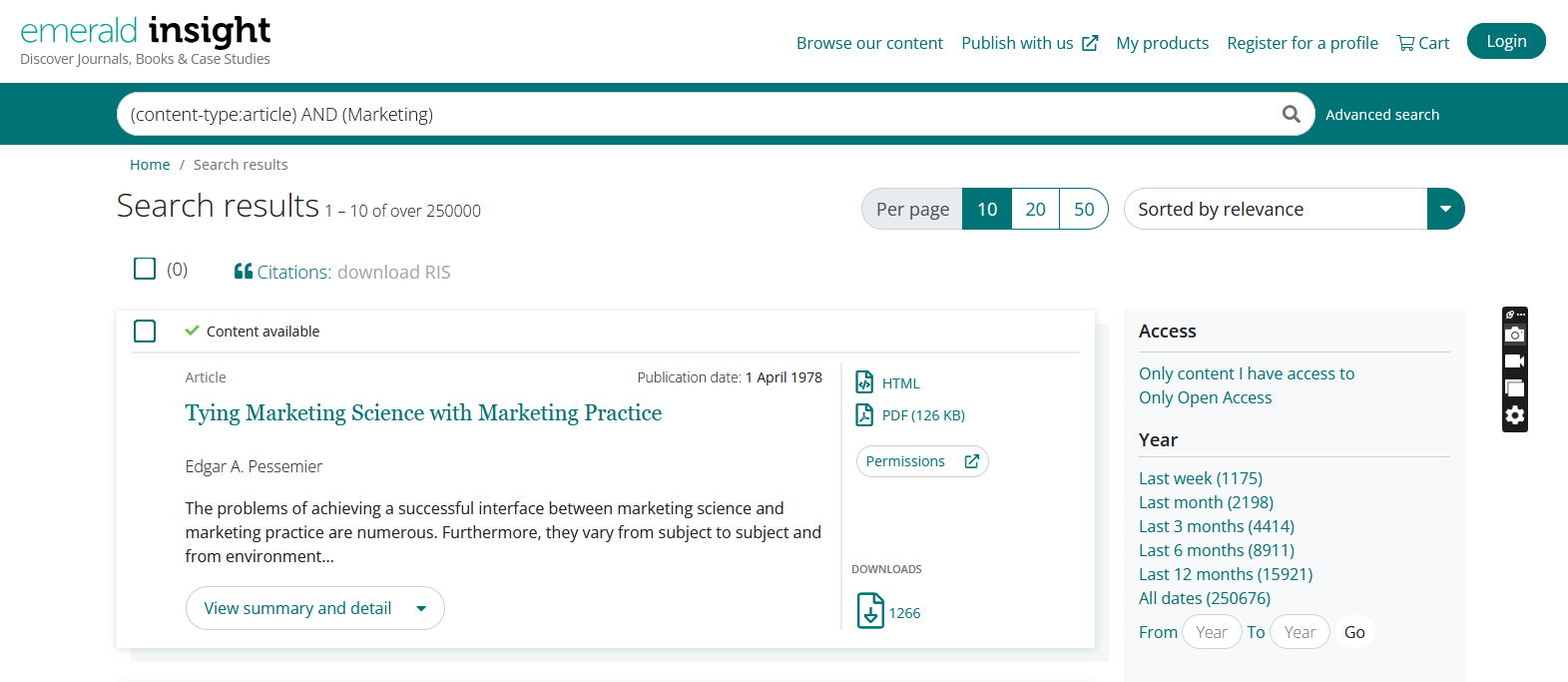The height and width of the screenshot is (682, 1568).
Task: Set results per page to 50
Action: pyautogui.click(x=1083, y=209)
